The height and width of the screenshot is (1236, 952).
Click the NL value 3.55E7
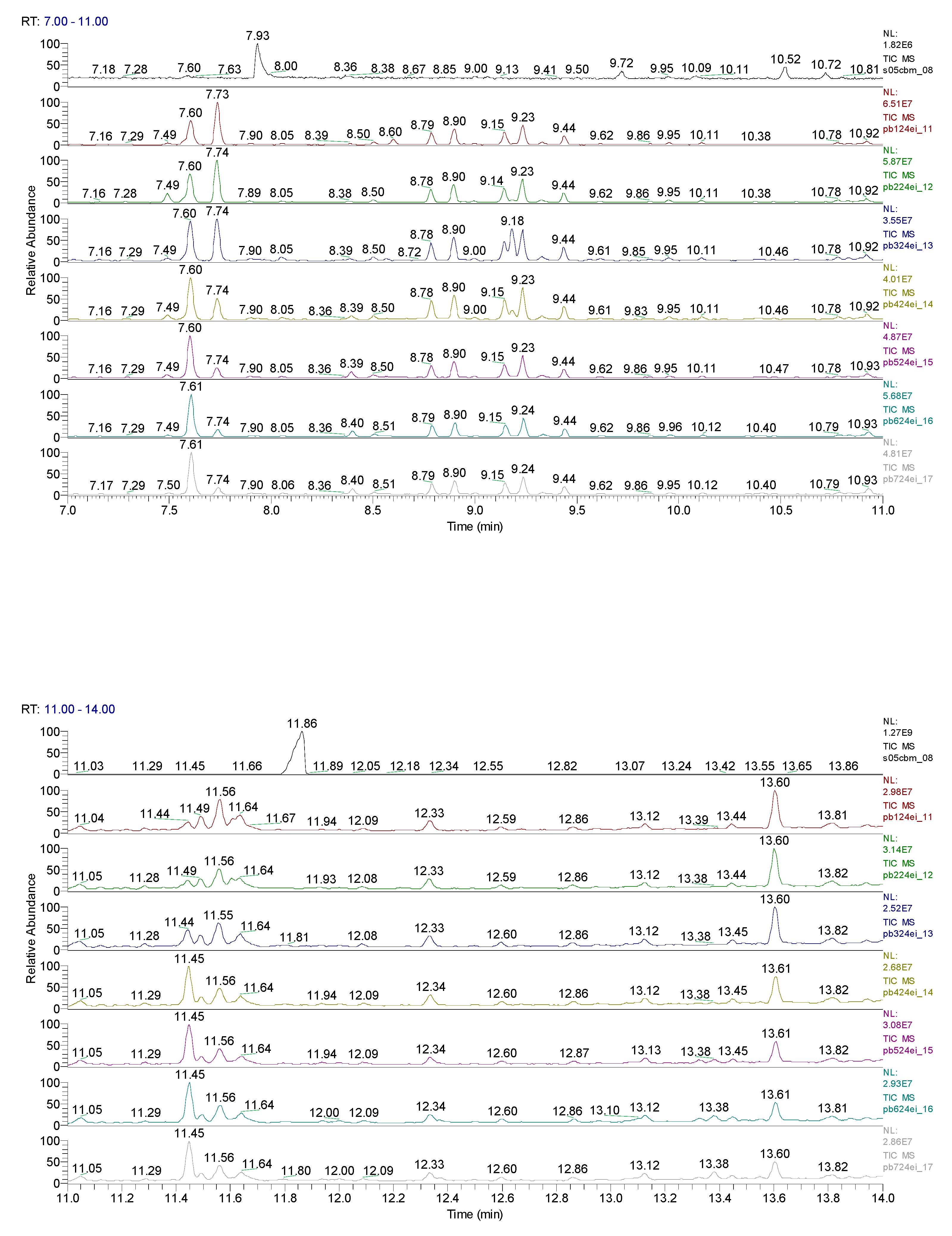click(x=898, y=220)
